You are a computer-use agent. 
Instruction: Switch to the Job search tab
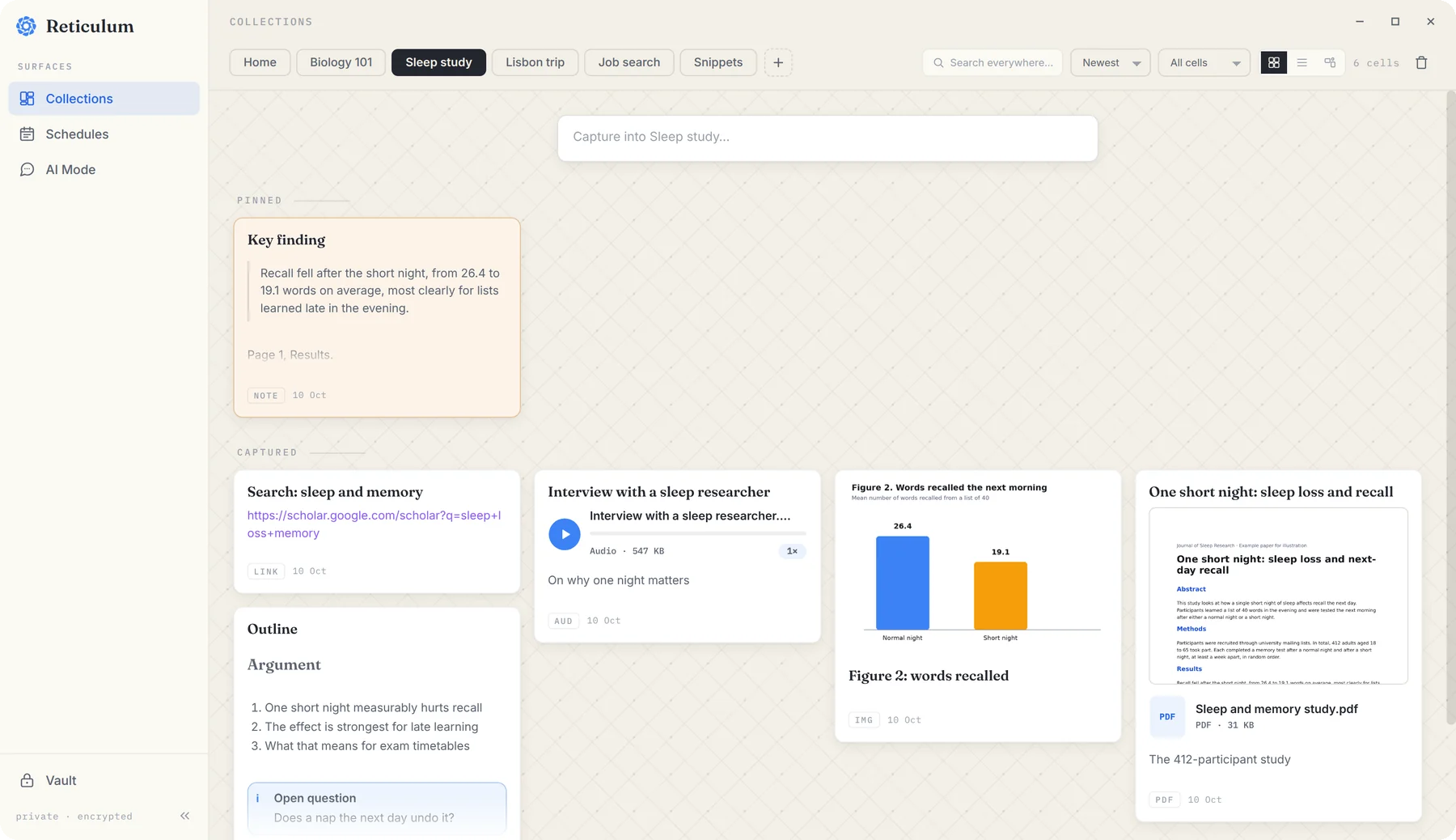[x=629, y=62]
